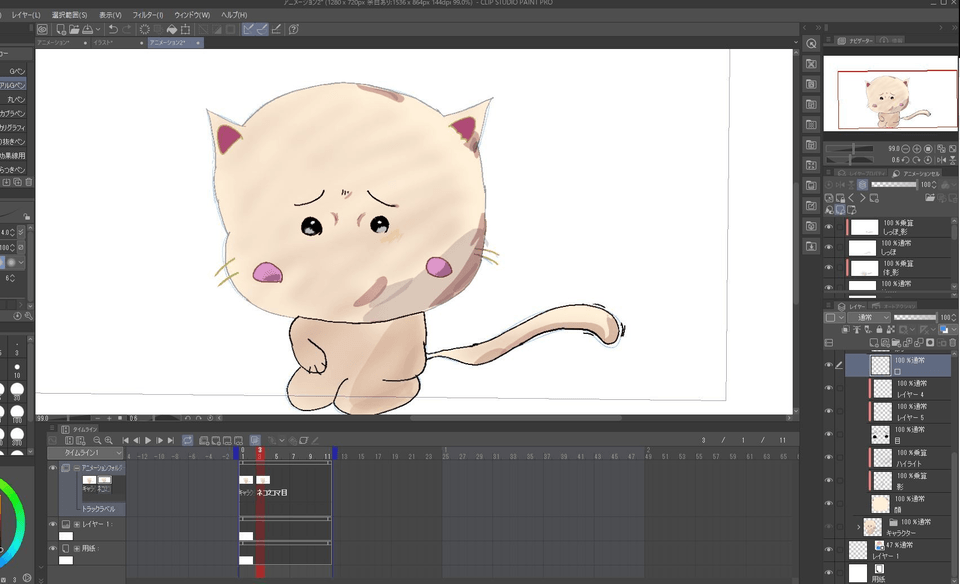The height and width of the screenshot is (584, 960).
Task: Jump to the last frame using timeline controls
Action: tap(169, 440)
